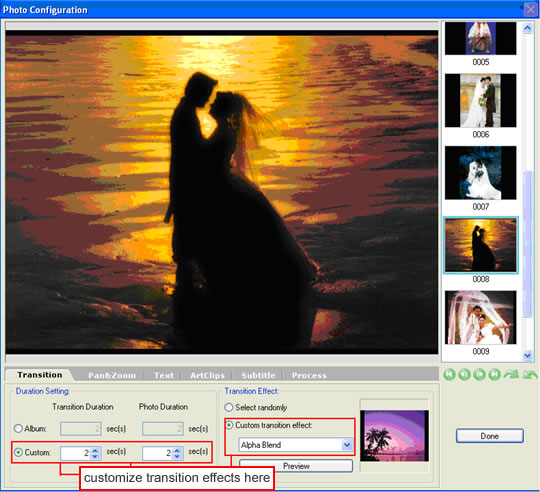Click the transition effect preview image
Image resolution: width=540 pixels, height=492 pixels.
coord(394,436)
